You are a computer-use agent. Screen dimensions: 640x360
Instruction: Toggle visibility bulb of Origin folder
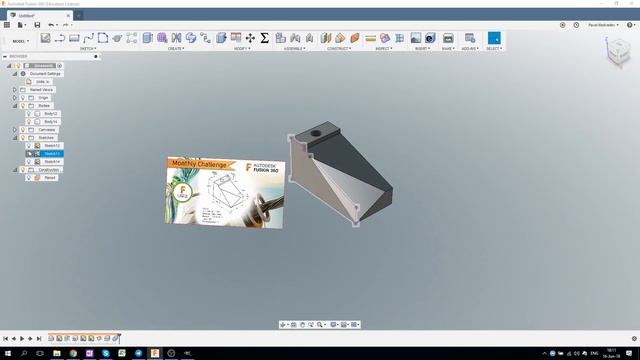point(23,98)
